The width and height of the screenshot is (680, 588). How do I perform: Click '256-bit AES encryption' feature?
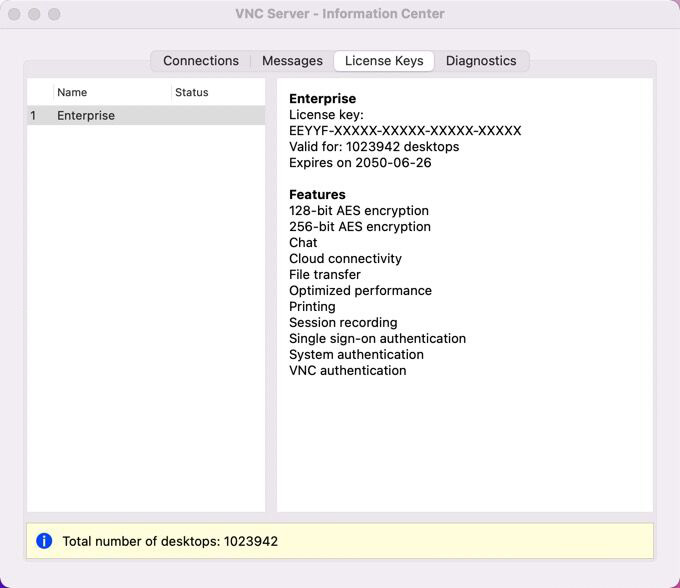coord(360,226)
